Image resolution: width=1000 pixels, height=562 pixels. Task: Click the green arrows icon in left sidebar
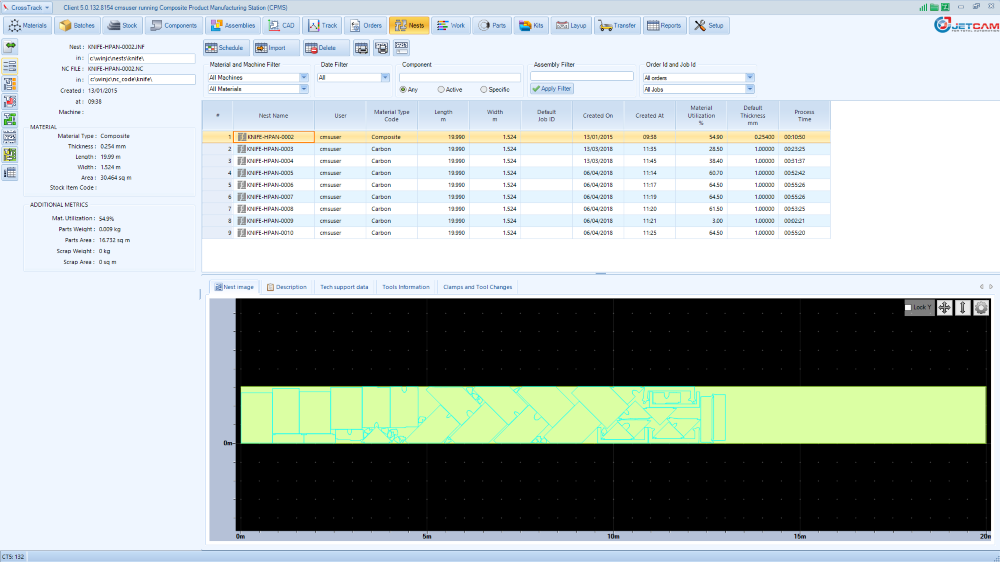[x=10, y=47]
